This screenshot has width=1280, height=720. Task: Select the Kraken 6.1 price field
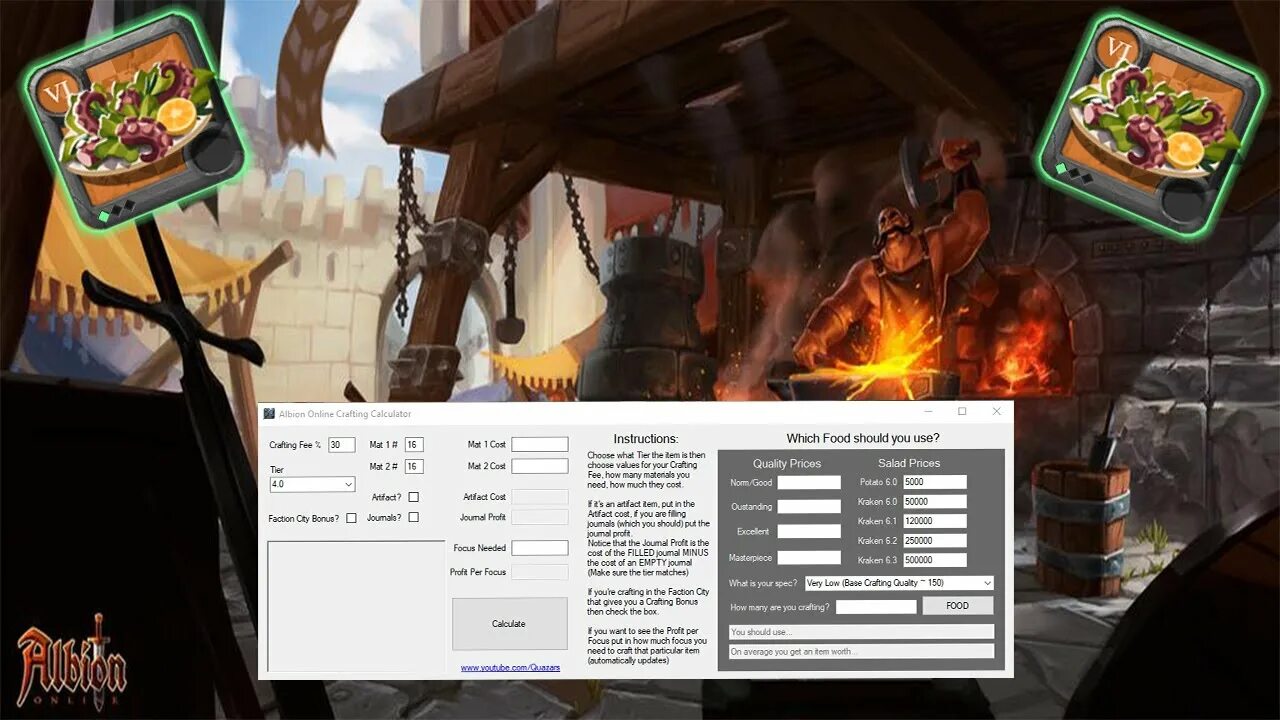935,521
